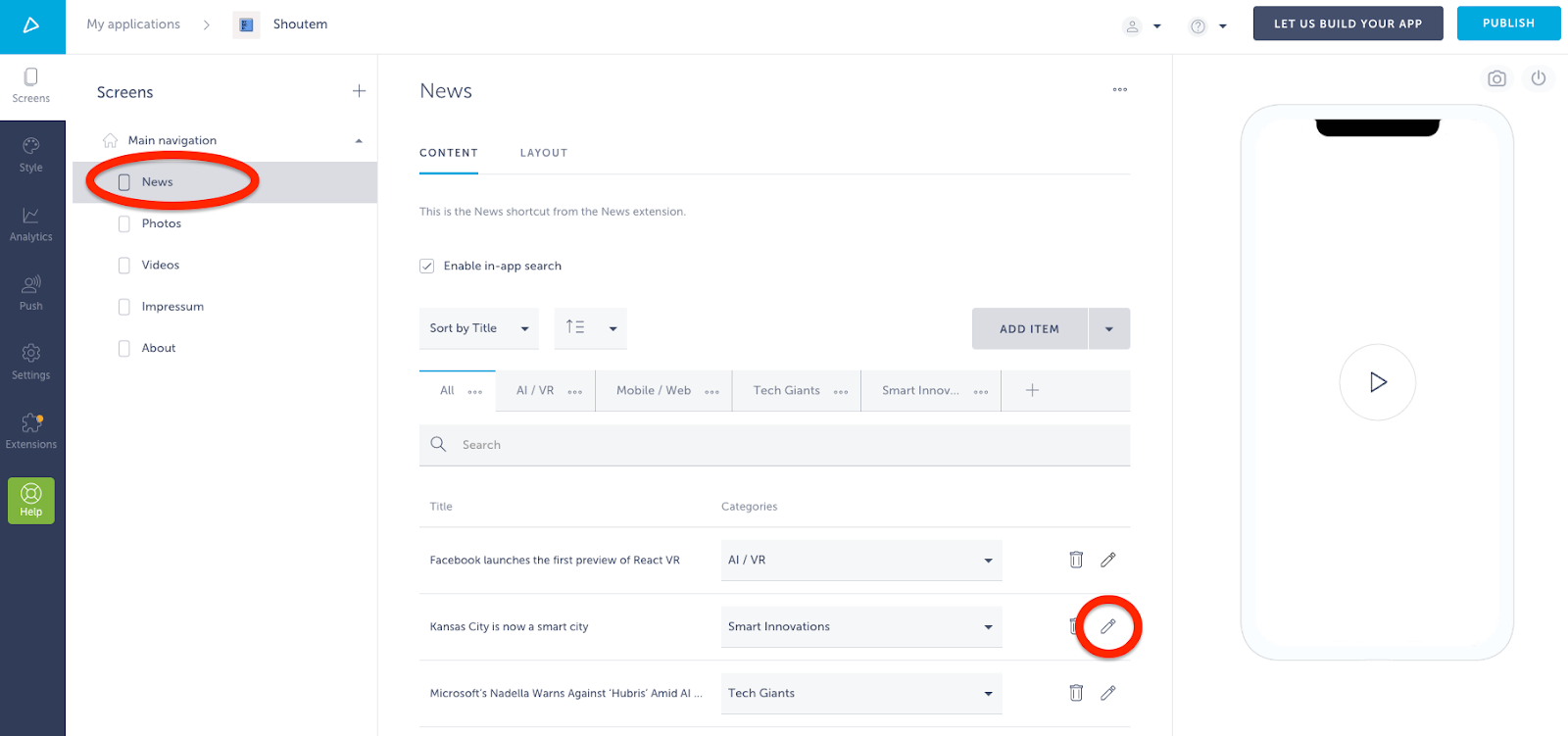Click the Categories column header
Viewport: 1568px width, 736px height.
tap(750, 507)
